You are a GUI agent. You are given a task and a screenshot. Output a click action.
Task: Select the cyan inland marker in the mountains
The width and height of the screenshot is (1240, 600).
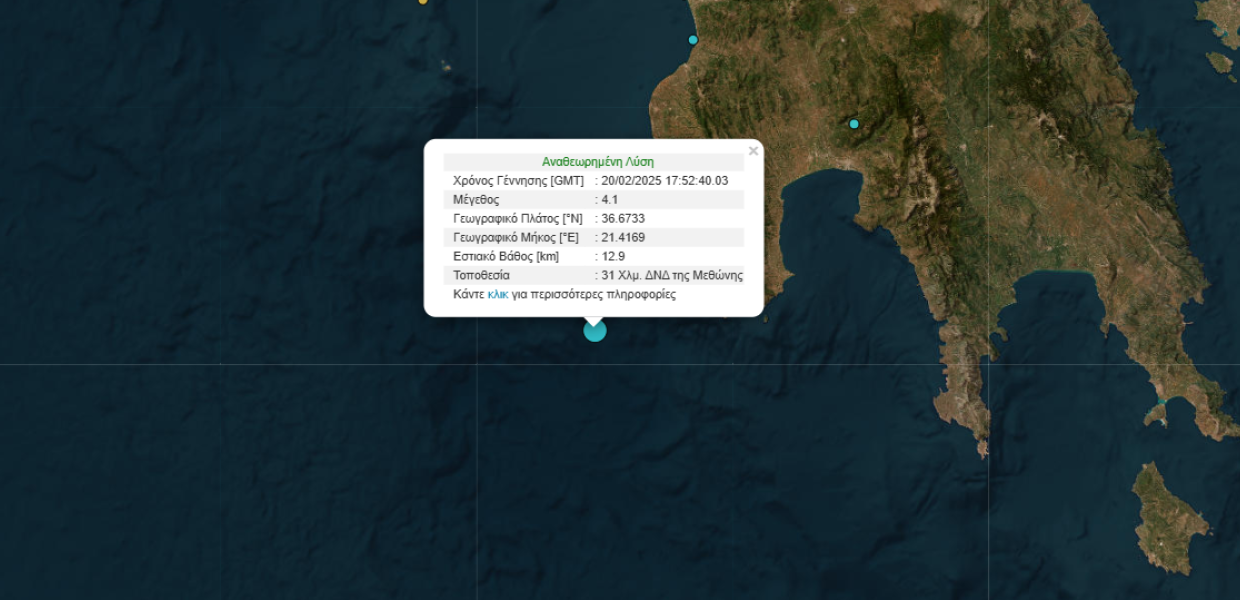click(x=854, y=124)
